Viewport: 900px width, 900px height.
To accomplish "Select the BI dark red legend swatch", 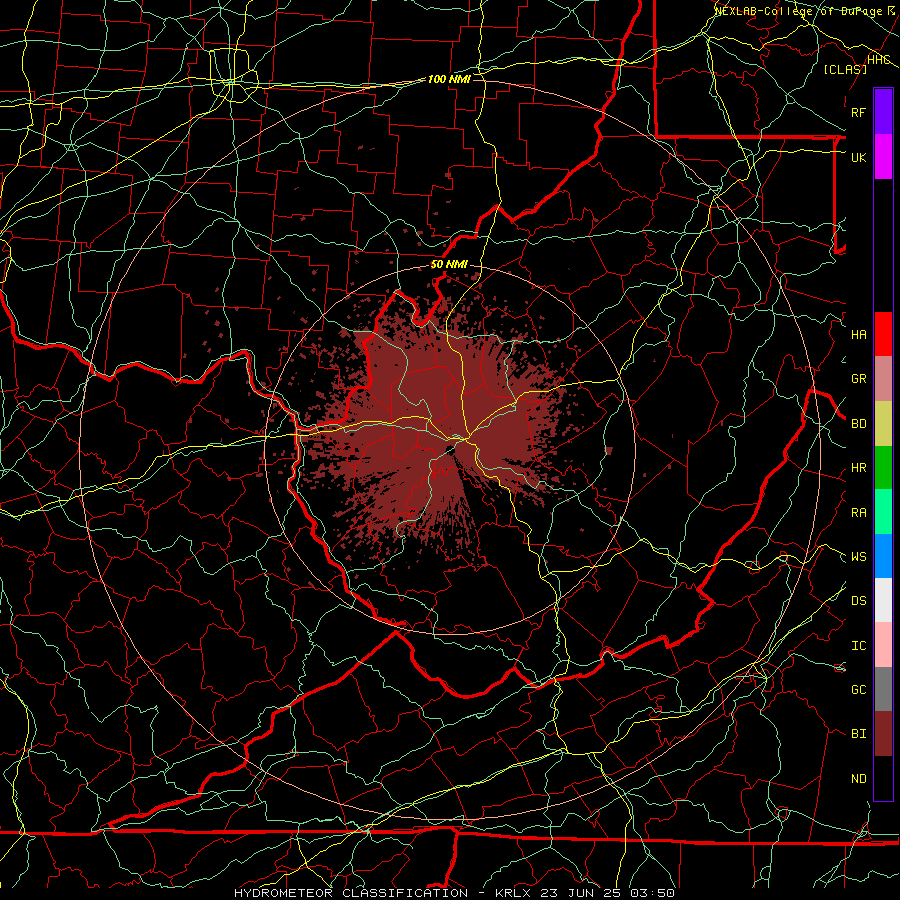I will [883, 734].
